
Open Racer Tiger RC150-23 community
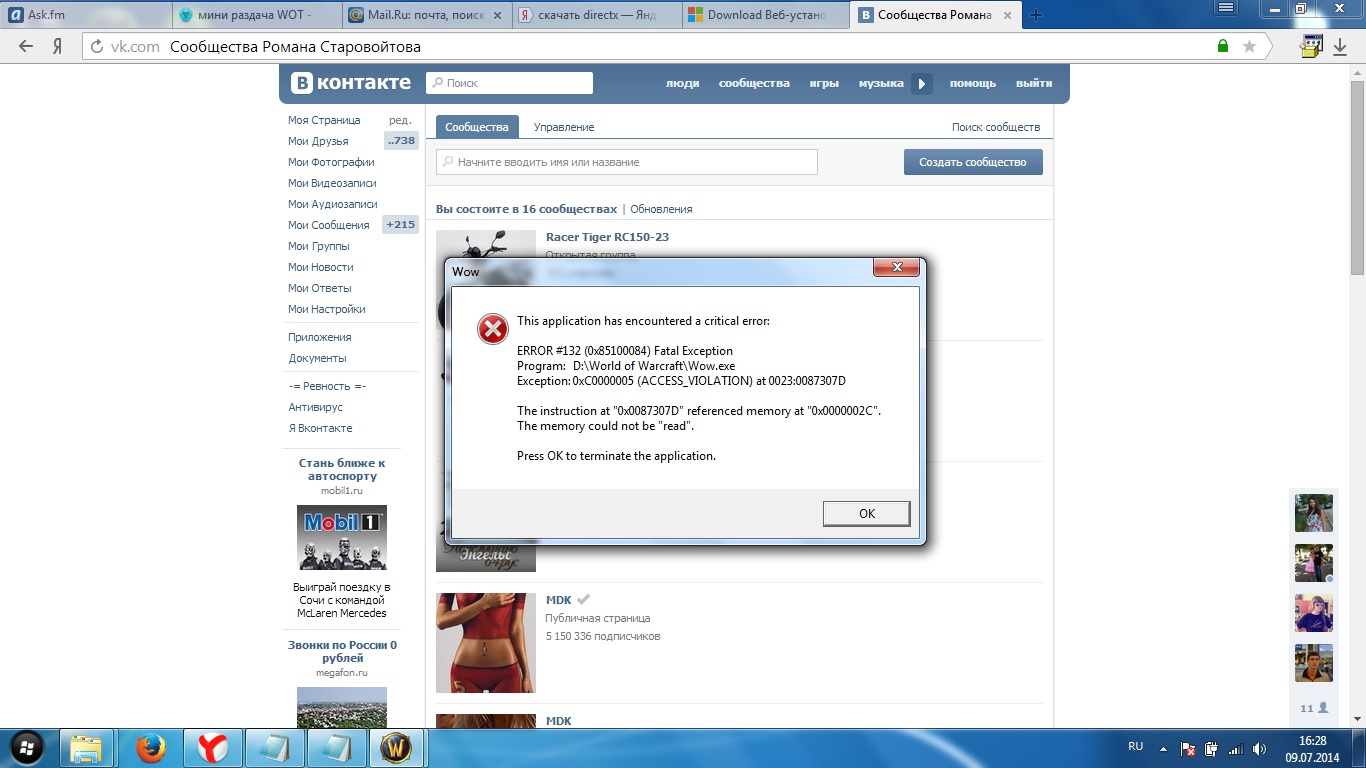point(607,237)
